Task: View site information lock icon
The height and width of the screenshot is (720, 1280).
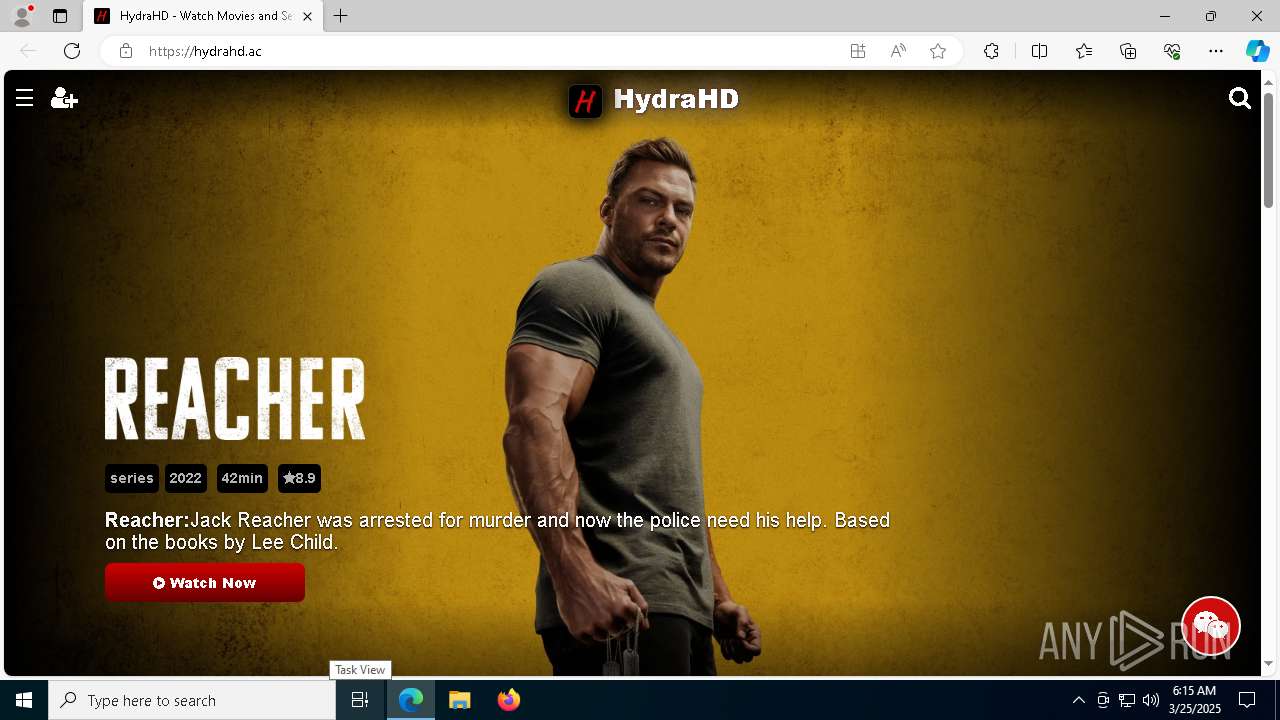Action: click(126, 51)
